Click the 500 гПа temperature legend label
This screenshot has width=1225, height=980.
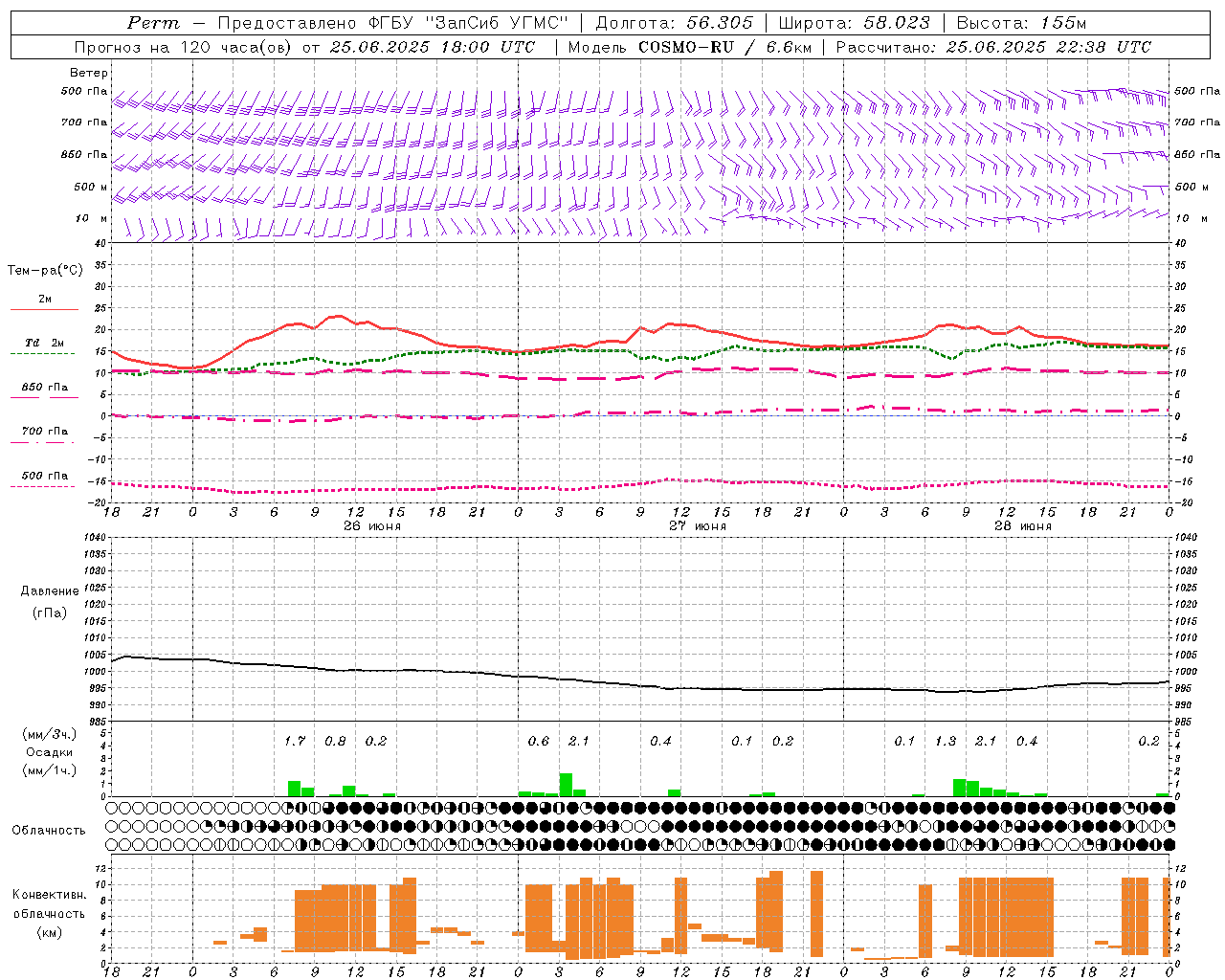point(45,476)
